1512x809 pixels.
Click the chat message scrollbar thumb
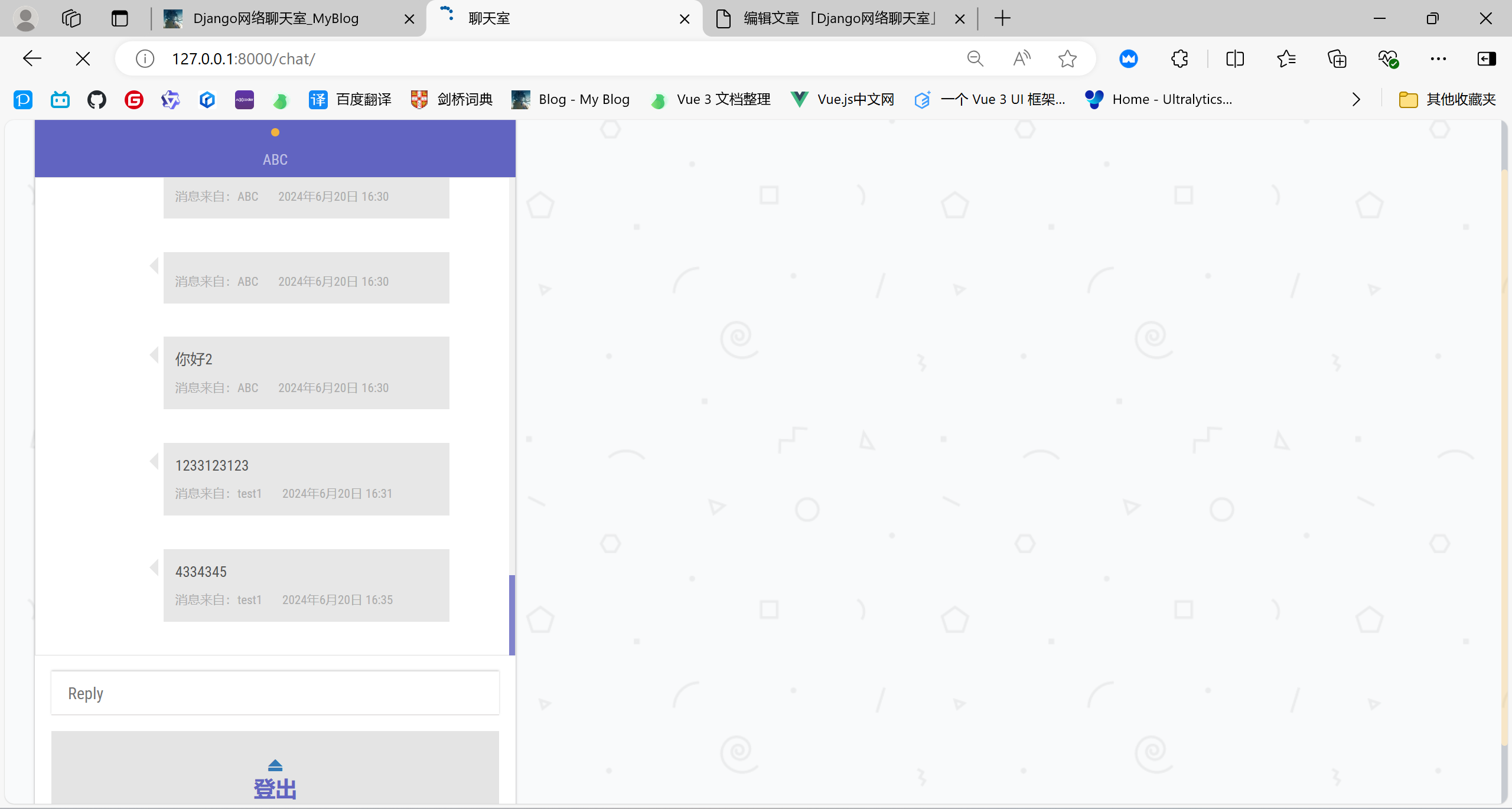tap(512, 615)
